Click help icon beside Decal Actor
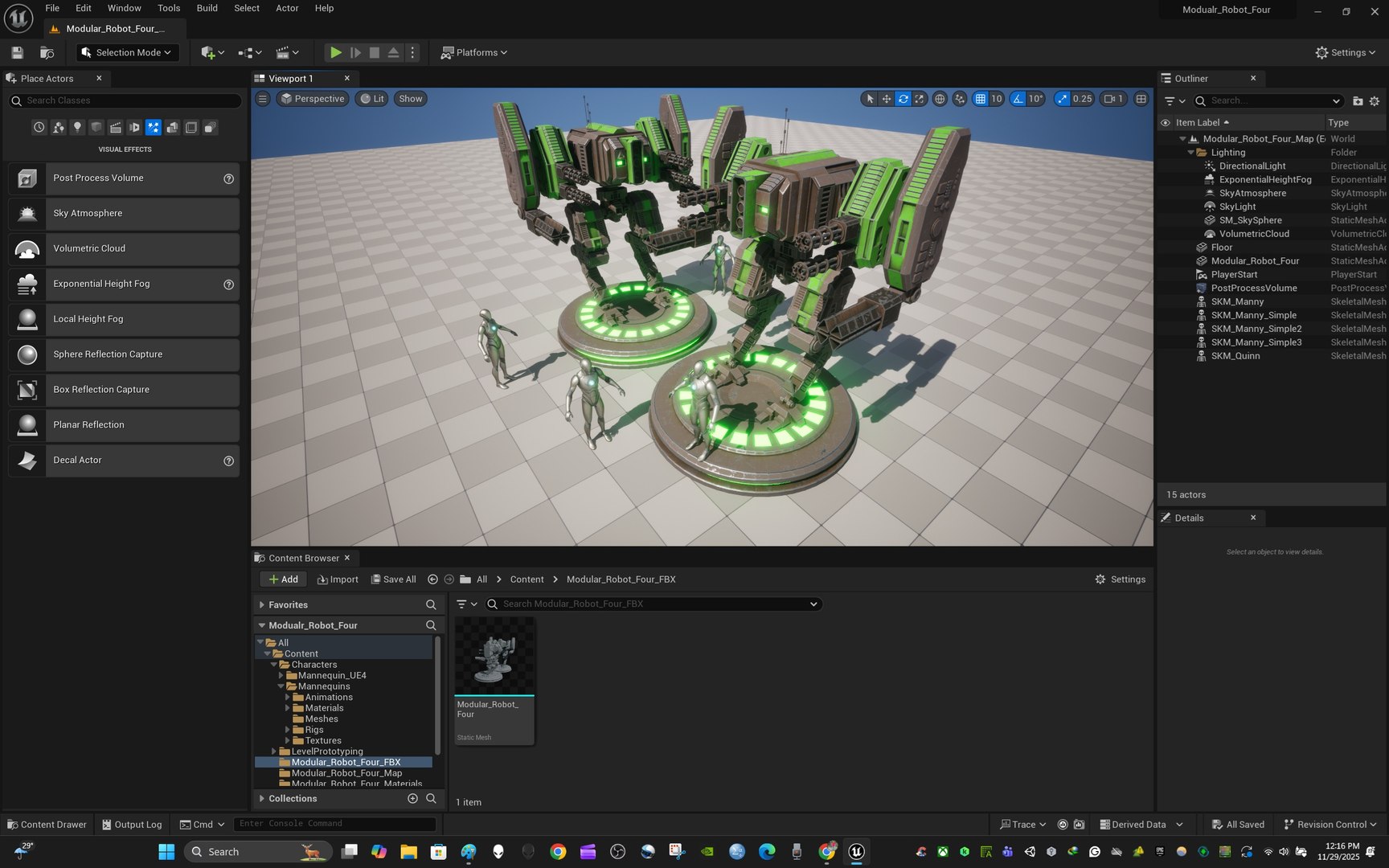Image resolution: width=1389 pixels, height=868 pixels. click(x=228, y=461)
